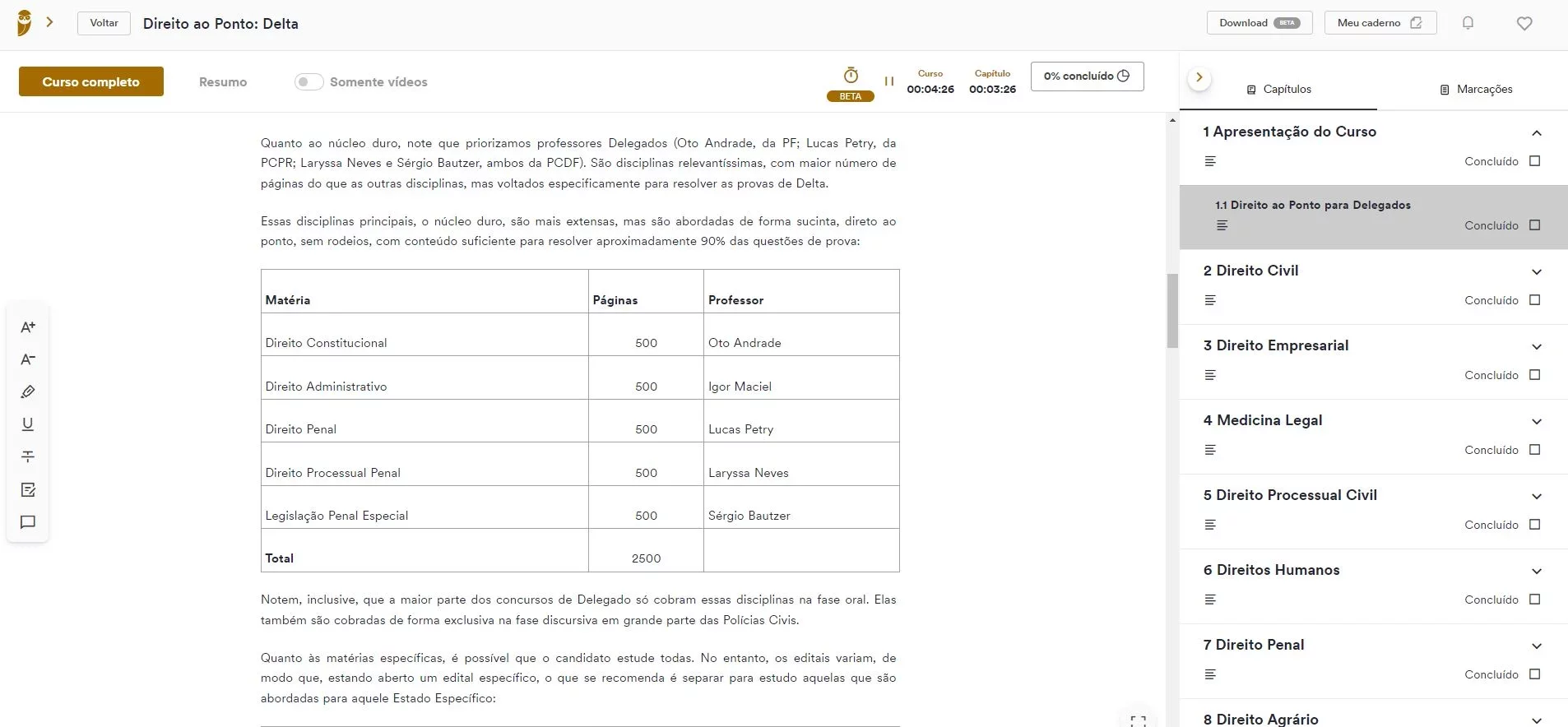Select the strikethrough text tool

pyautogui.click(x=28, y=456)
